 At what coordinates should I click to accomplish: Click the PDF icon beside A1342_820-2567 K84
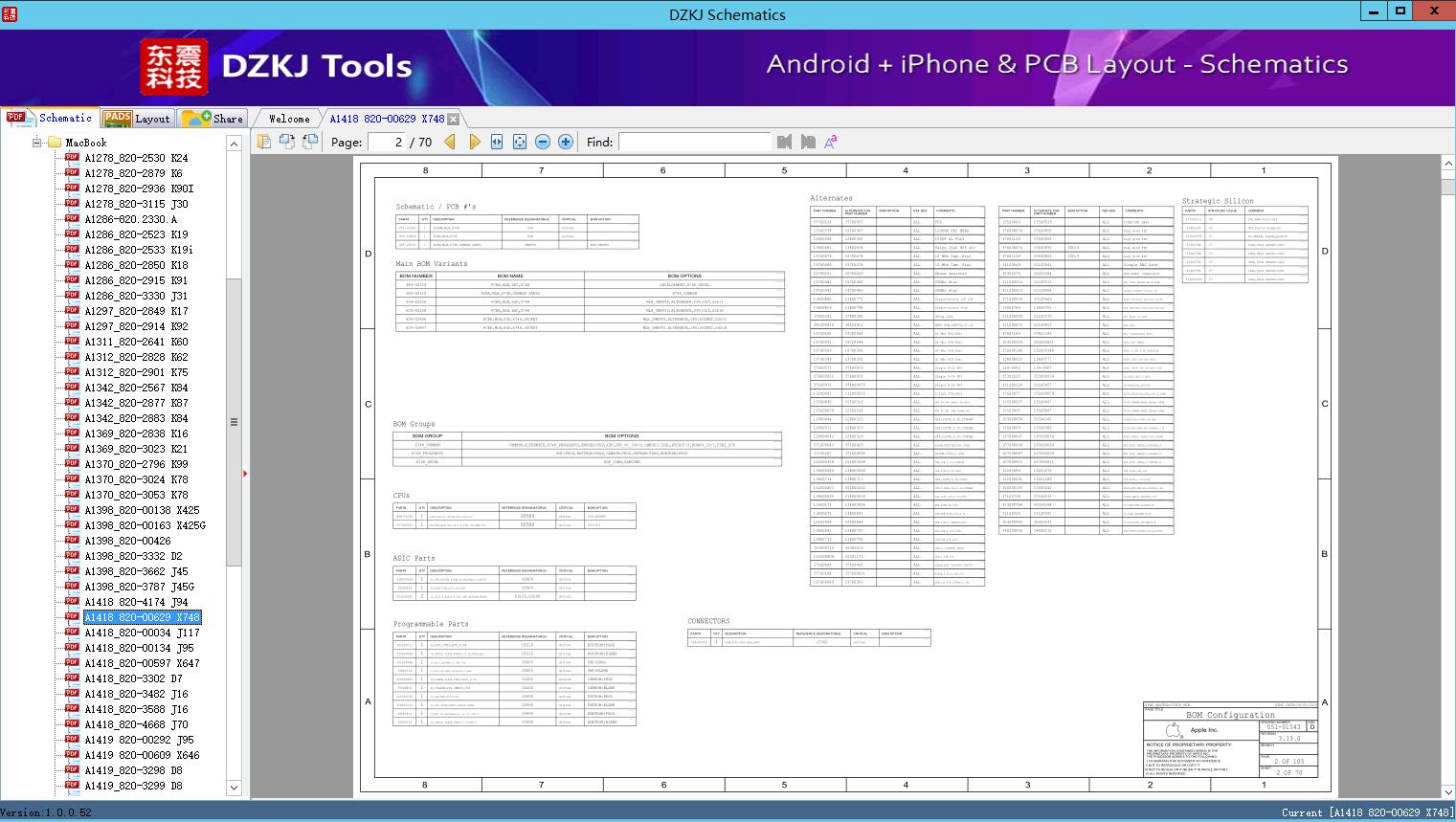tap(72, 388)
